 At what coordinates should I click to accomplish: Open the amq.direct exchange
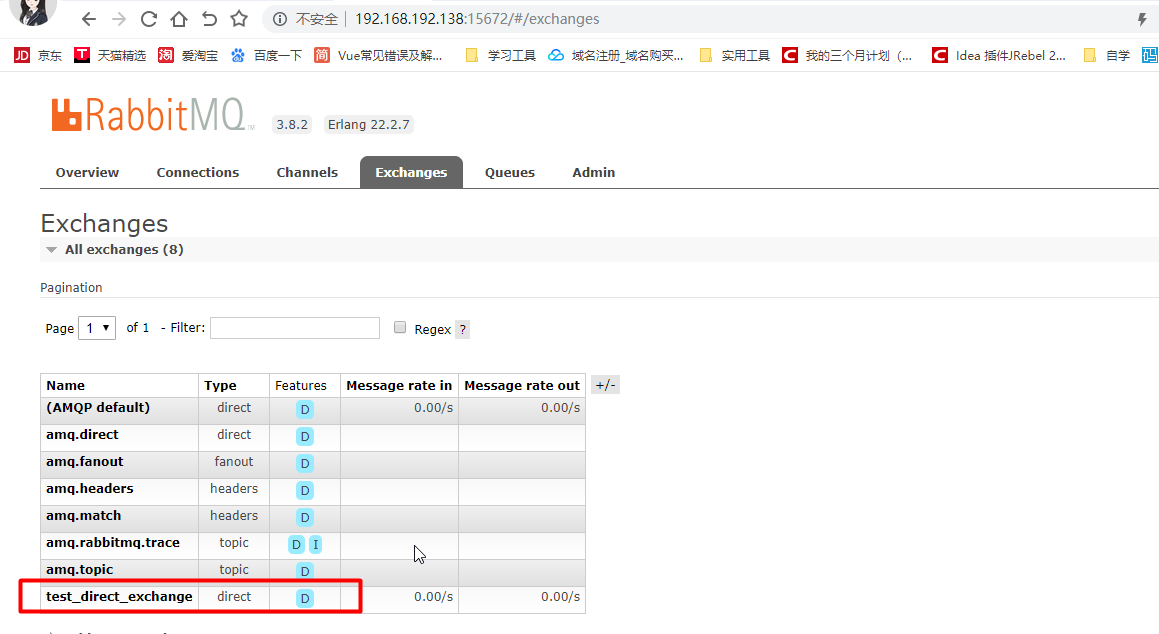pyautogui.click(x=82, y=435)
